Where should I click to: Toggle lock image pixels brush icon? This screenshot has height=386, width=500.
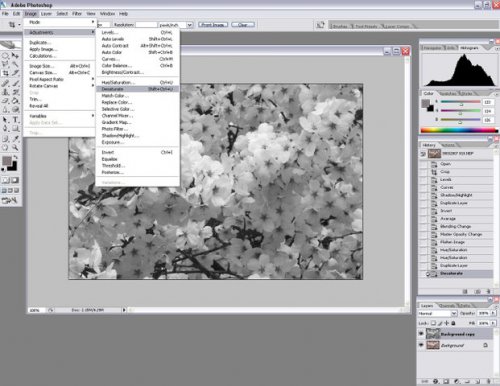click(x=440, y=323)
